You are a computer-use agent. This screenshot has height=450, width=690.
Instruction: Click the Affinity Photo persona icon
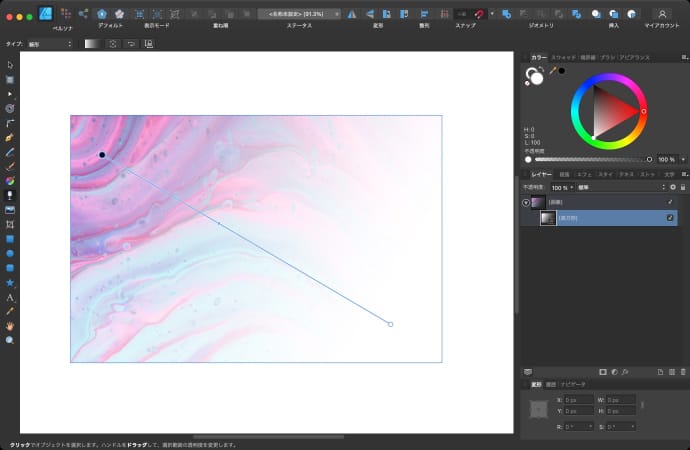45,14
